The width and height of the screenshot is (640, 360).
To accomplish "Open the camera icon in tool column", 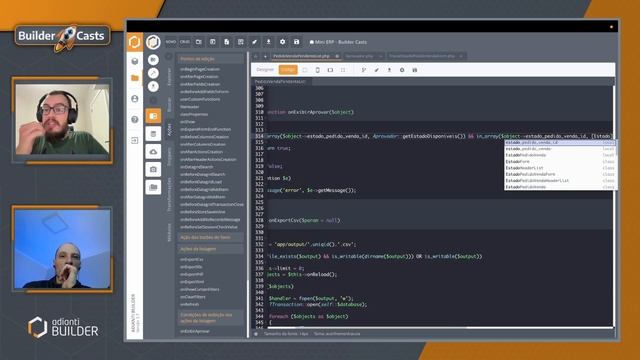I will click(153, 169).
